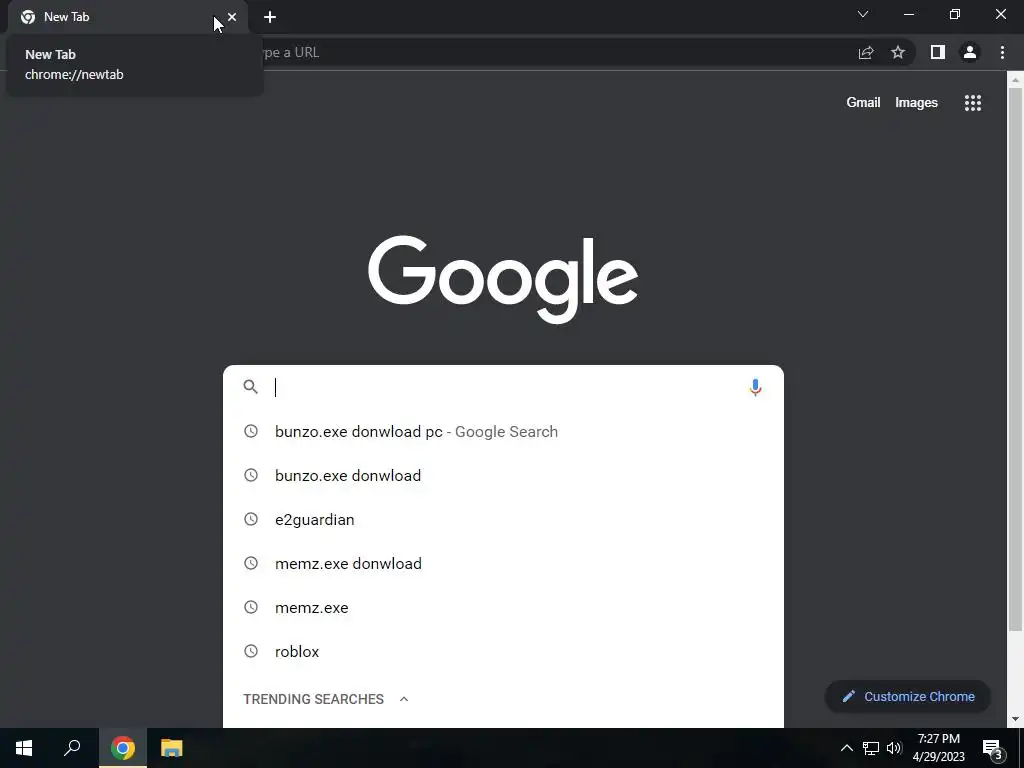This screenshot has height=768, width=1024.
Task: Minimize the Chrome window
Action: [x=908, y=14]
